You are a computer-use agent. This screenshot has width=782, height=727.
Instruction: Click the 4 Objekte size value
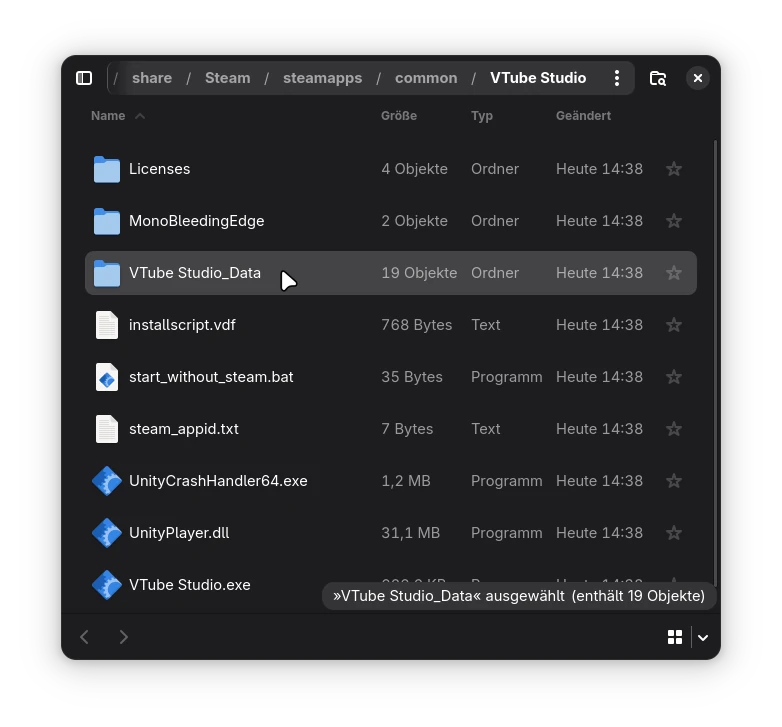pos(414,169)
